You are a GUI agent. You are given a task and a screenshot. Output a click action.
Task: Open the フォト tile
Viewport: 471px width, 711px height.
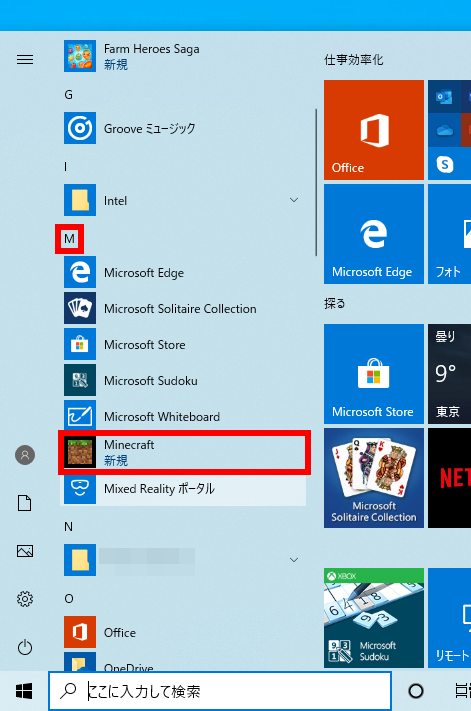click(449, 234)
